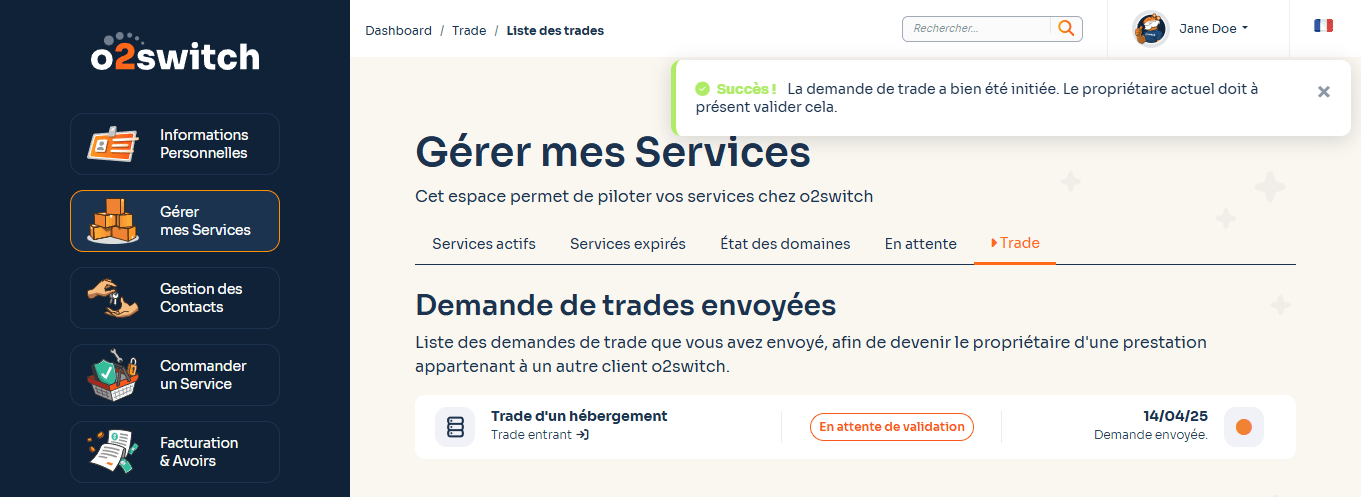Click the orange boxes Gérer mes Services icon
The width and height of the screenshot is (1361, 497).
click(x=112, y=221)
